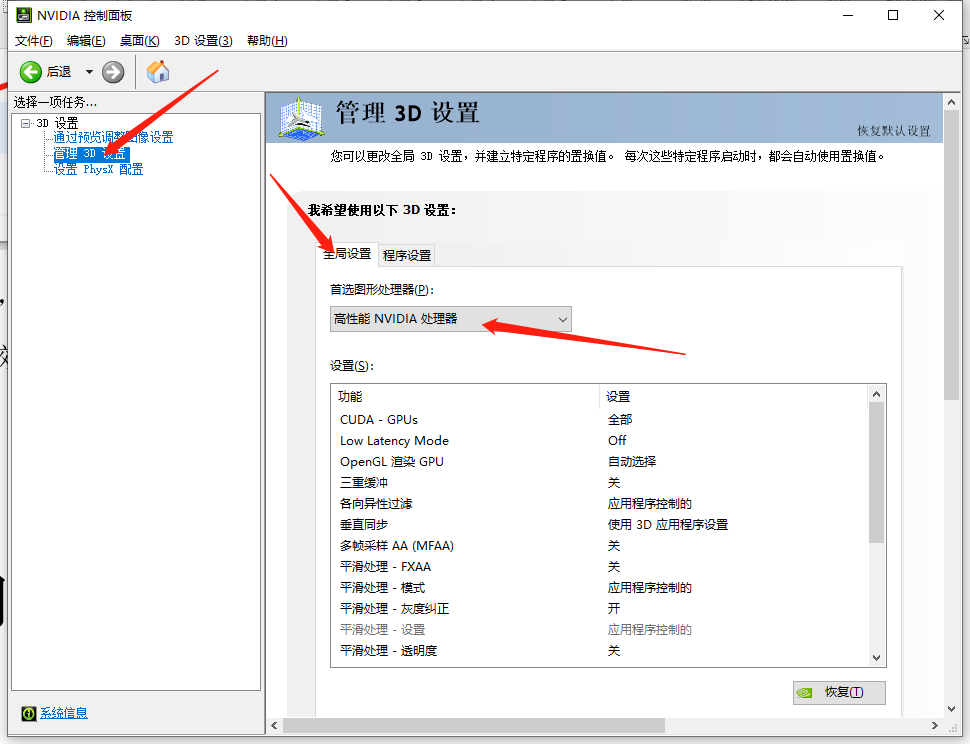The width and height of the screenshot is (970, 744).
Task: Click horizontal scrollbar right arrow
Action: pyautogui.click(x=935, y=725)
